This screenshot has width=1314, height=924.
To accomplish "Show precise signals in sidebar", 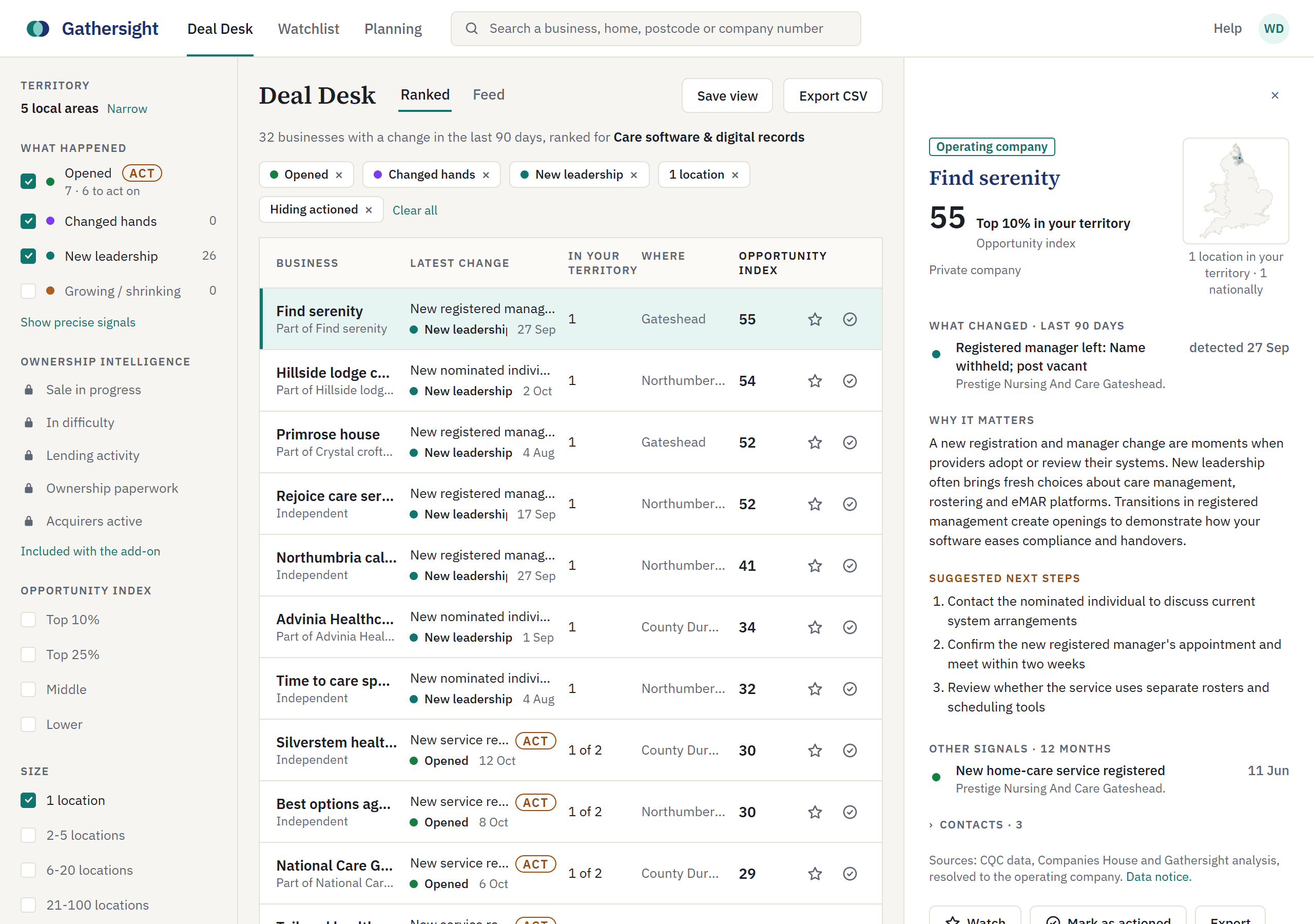I will point(78,322).
